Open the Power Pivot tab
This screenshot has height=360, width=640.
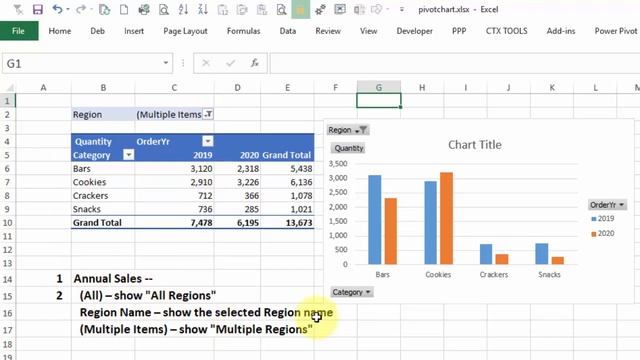pyautogui.click(x=616, y=31)
